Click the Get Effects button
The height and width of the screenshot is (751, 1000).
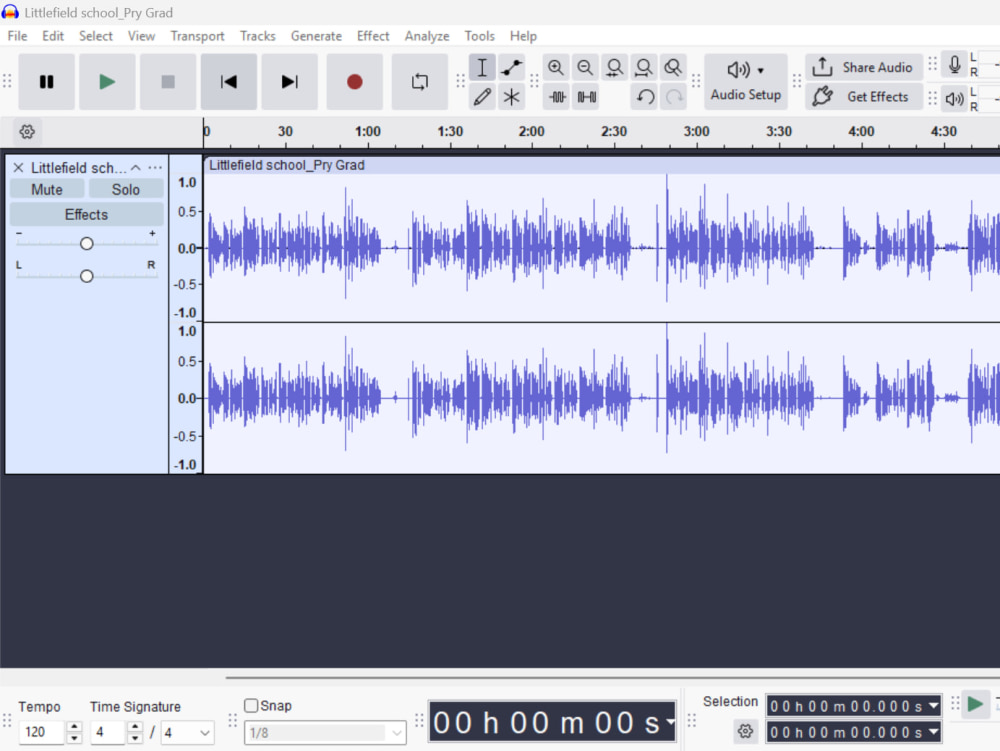(x=864, y=96)
